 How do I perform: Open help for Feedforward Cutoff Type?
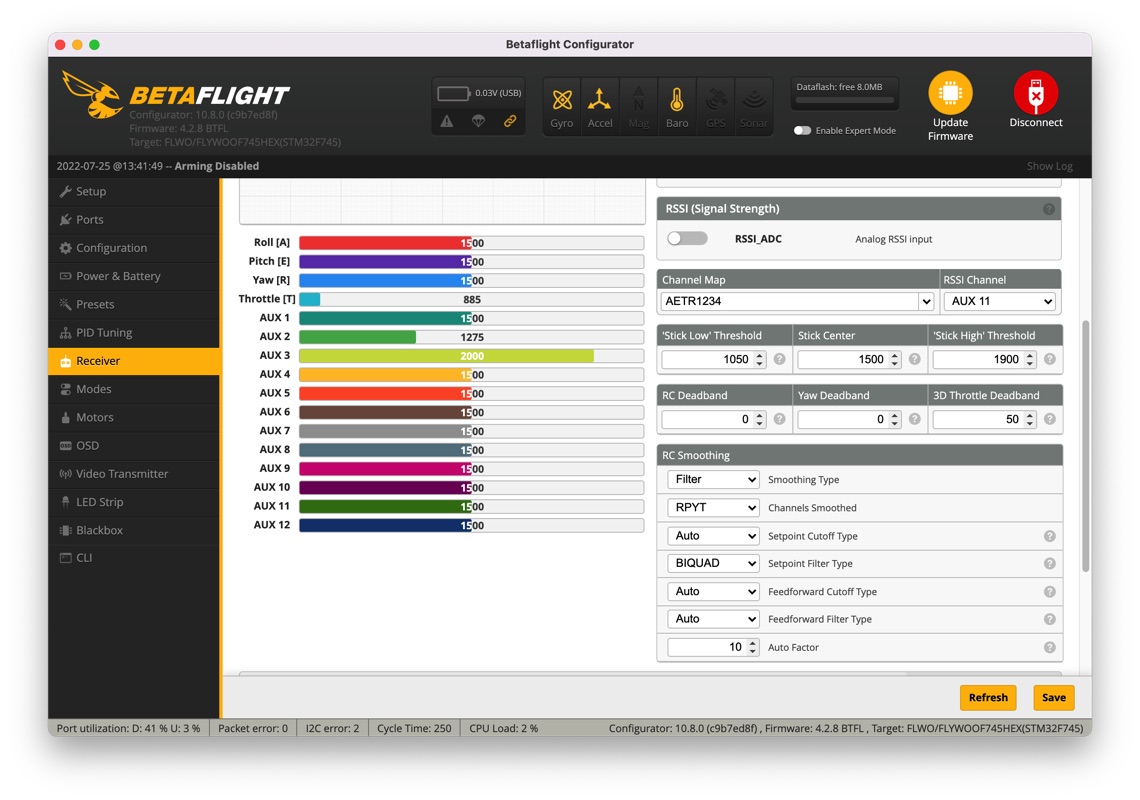(1050, 592)
